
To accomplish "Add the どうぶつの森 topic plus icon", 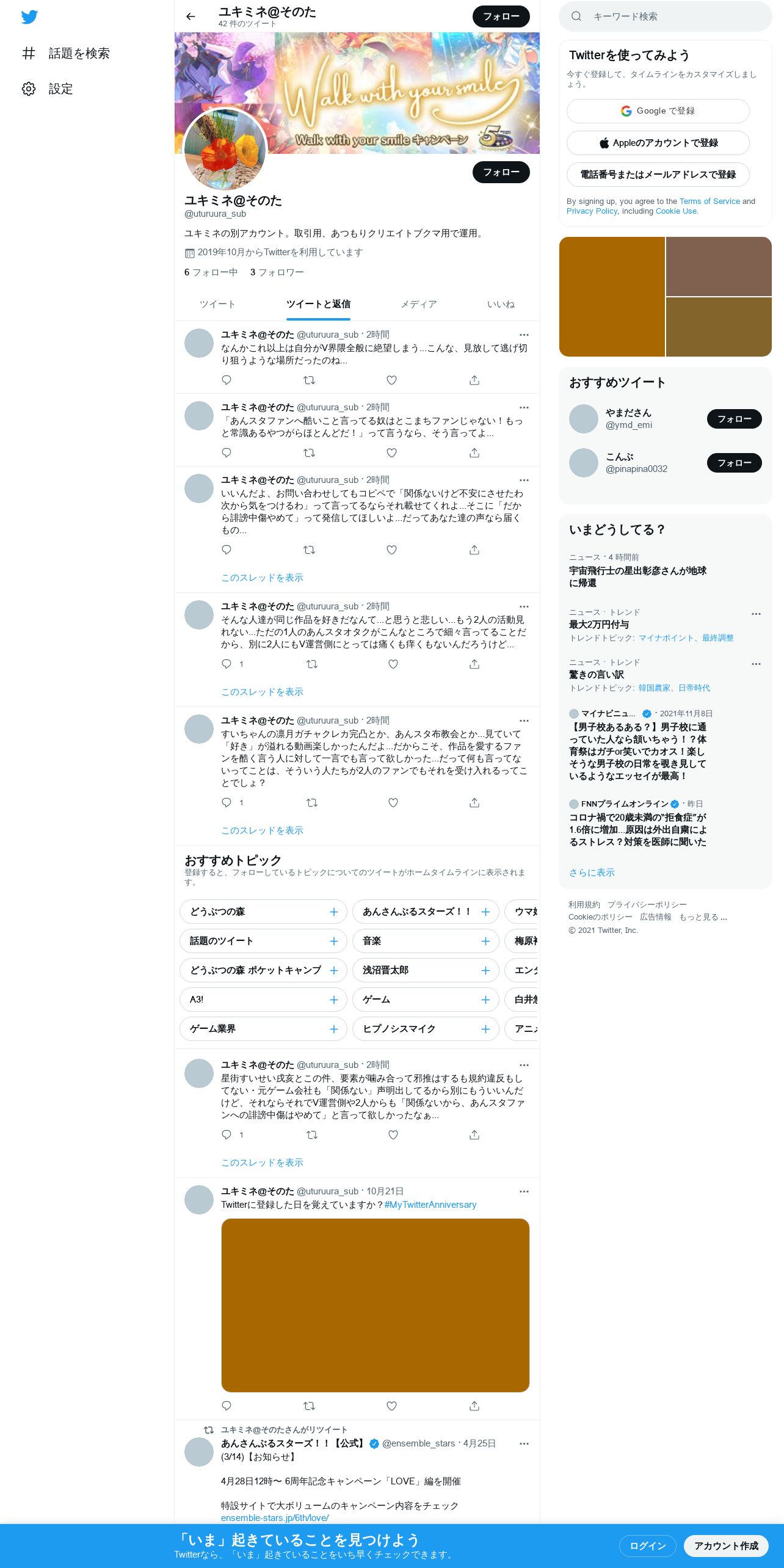I will pyautogui.click(x=334, y=912).
